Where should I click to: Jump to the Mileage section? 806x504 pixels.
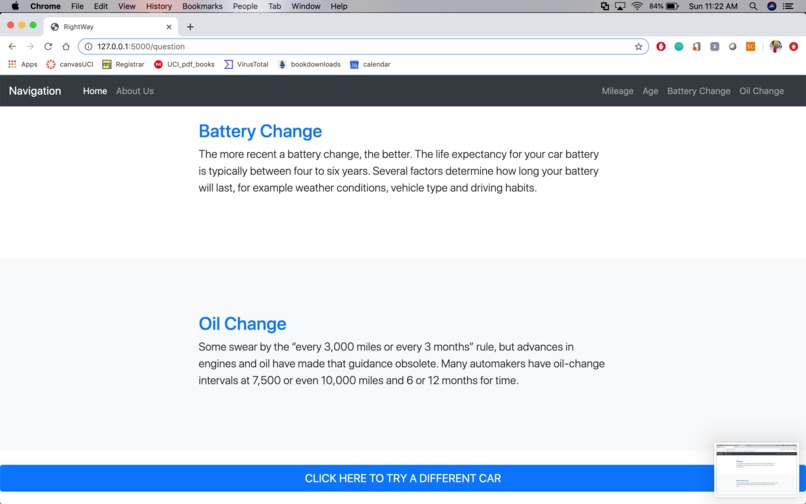tap(617, 91)
